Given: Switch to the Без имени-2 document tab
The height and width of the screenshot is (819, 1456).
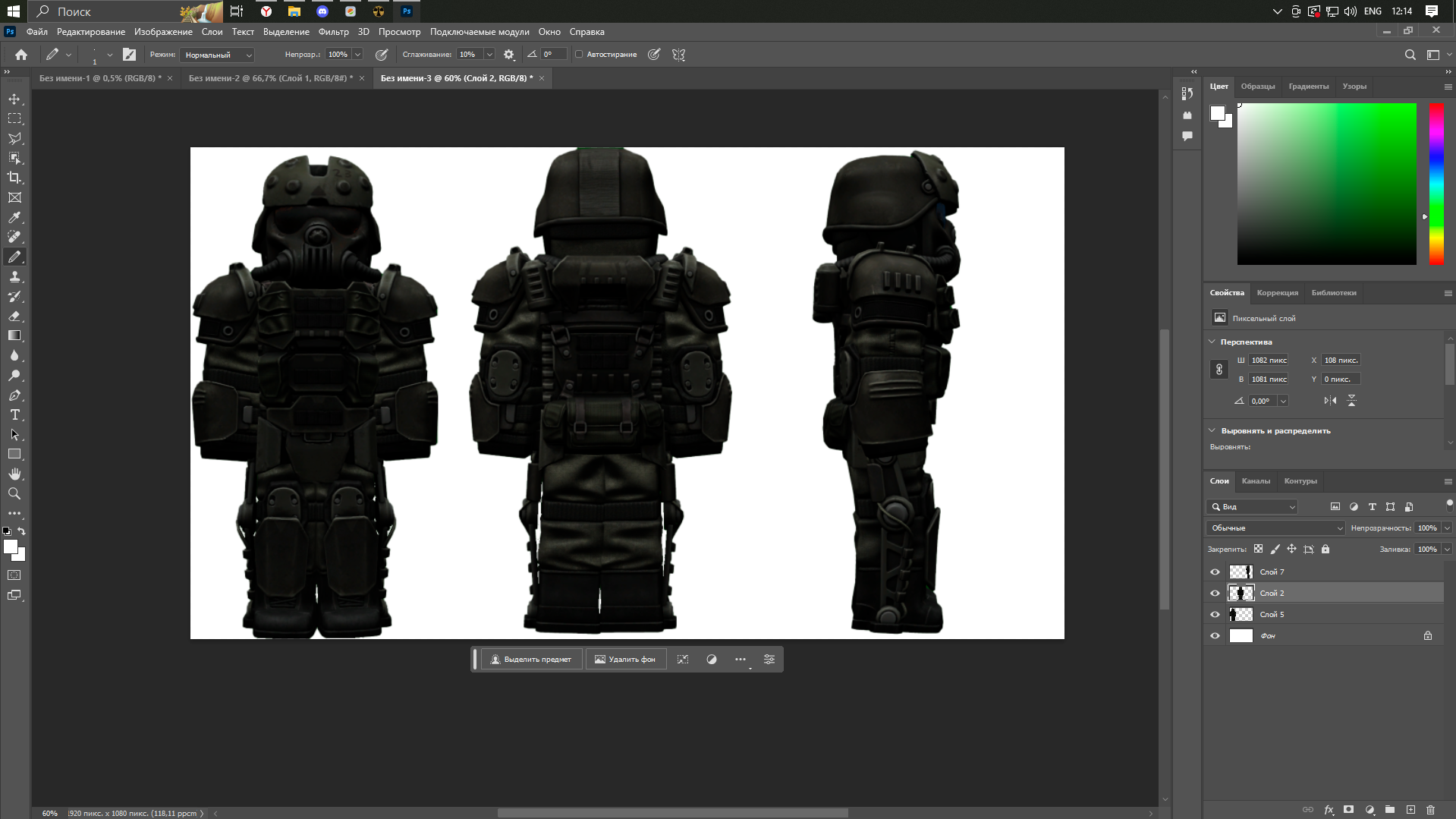Looking at the screenshot, I should point(270,78).
